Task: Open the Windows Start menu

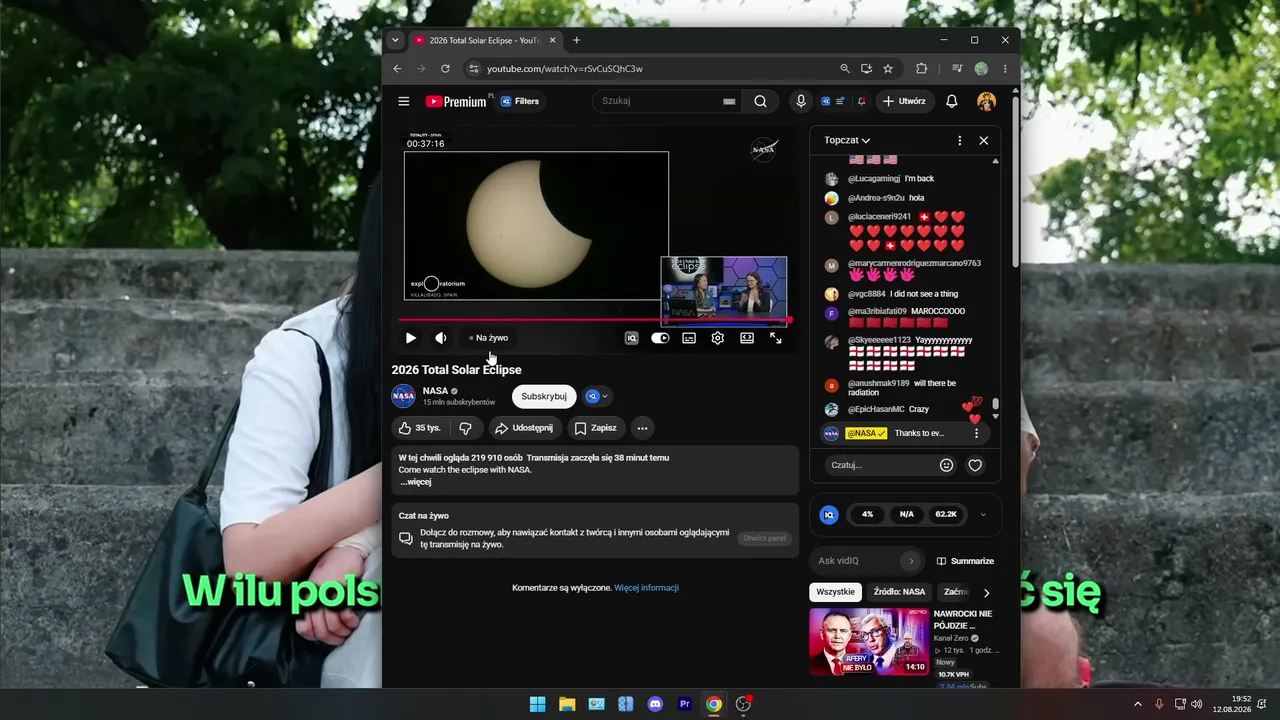Action: 537,704
